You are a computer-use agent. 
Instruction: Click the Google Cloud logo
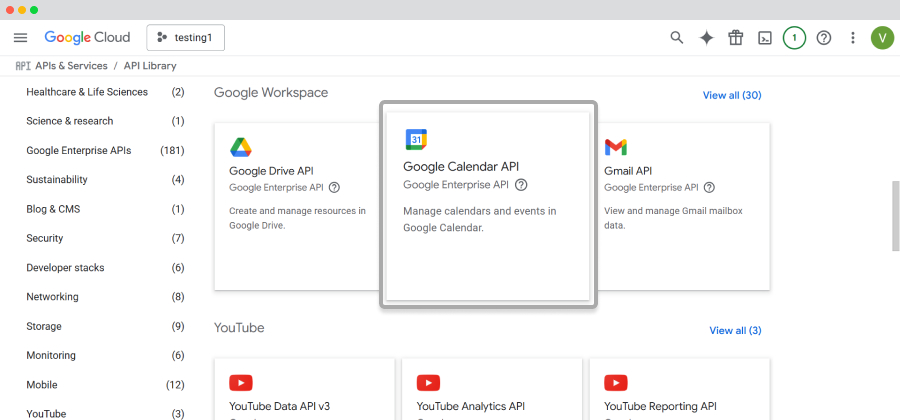87,38
